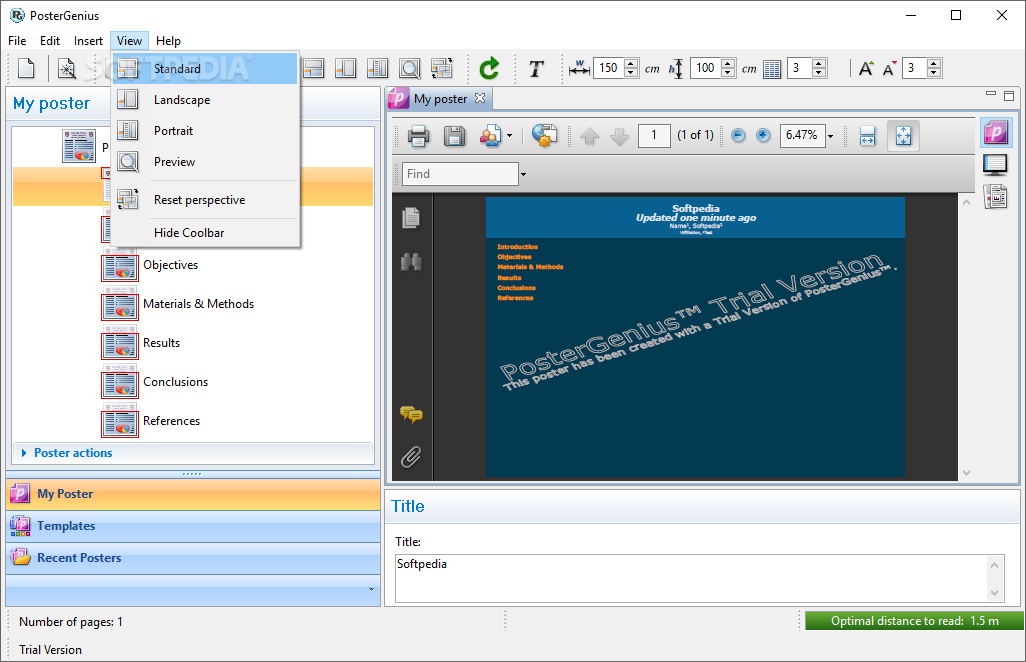
Task: Open the Find field dropdown arrow
Action: 523,174
